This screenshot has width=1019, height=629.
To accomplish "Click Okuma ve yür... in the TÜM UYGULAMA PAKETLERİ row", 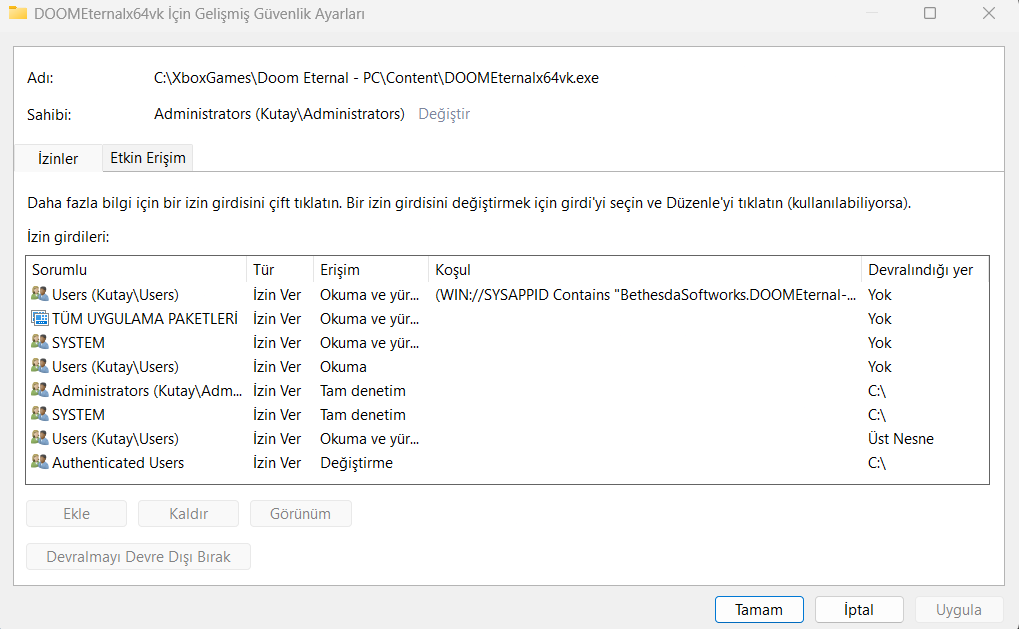I will click(369, 318).
